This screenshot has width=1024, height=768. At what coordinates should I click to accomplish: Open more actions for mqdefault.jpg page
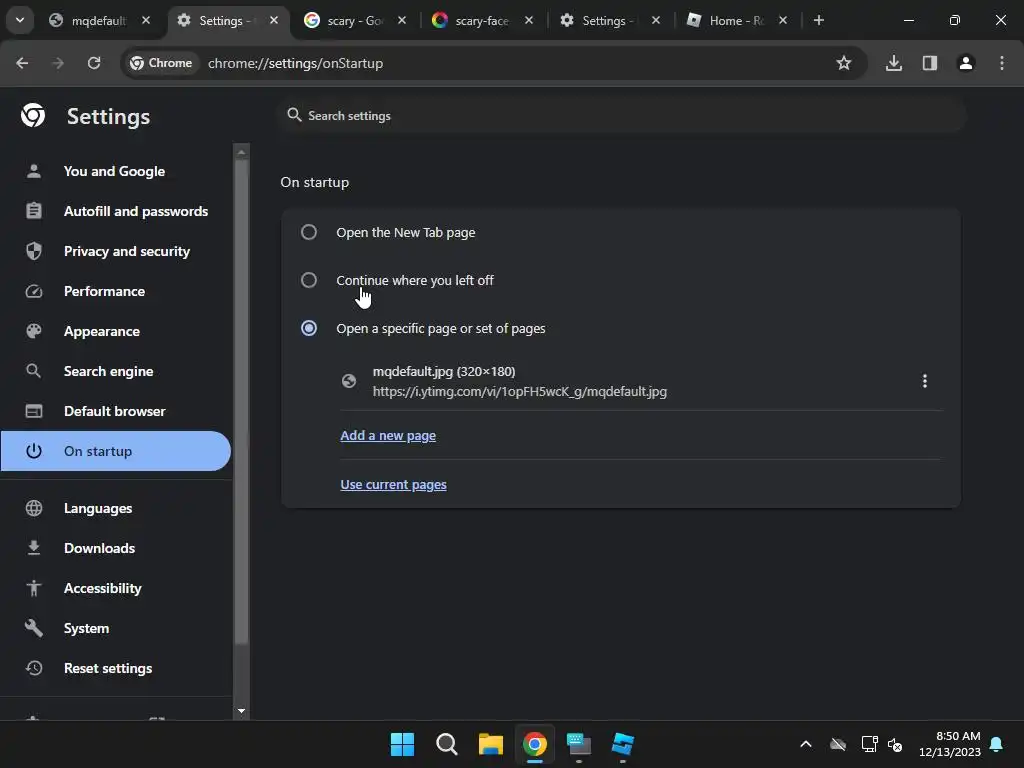925,381
